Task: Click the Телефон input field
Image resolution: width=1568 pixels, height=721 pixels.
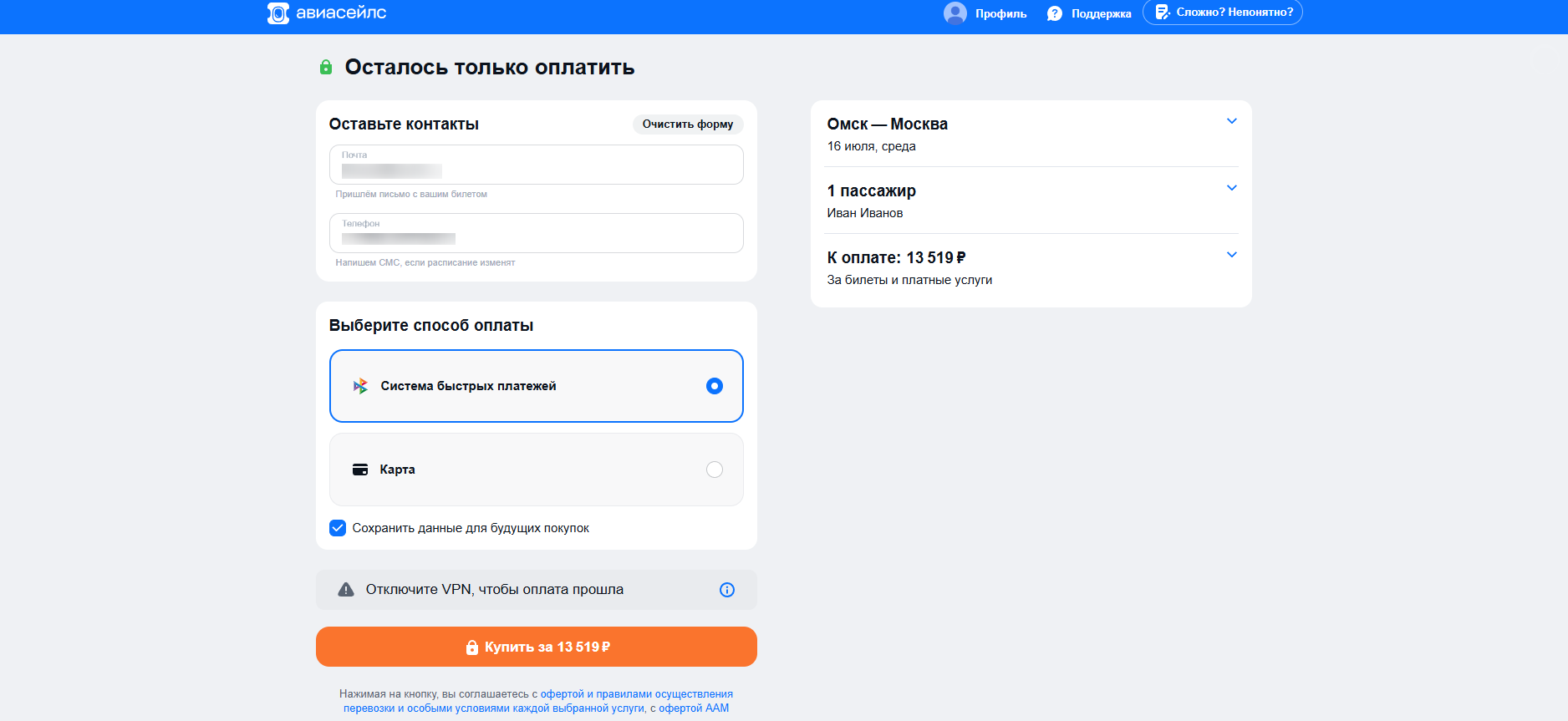Action: point(537,233)
